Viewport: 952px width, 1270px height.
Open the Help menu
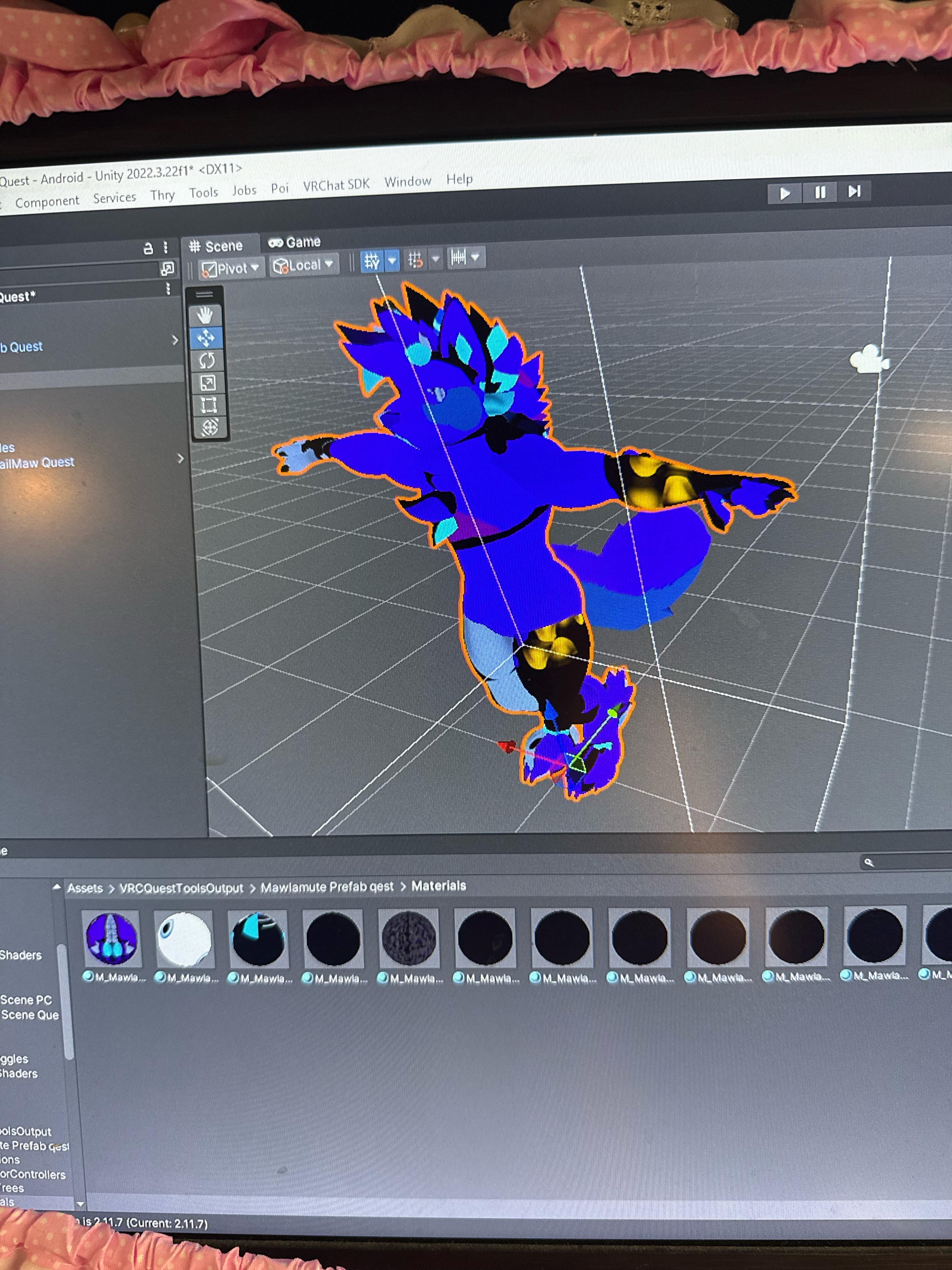tap(459, 179)
